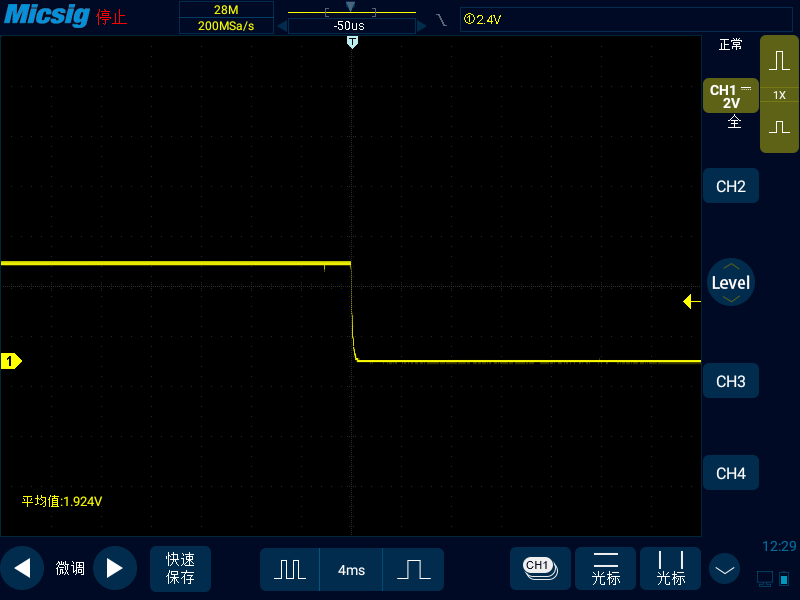
Task: Select the CH1 2V channel tab
Action: pyautogui.click(x=731, y=96)
